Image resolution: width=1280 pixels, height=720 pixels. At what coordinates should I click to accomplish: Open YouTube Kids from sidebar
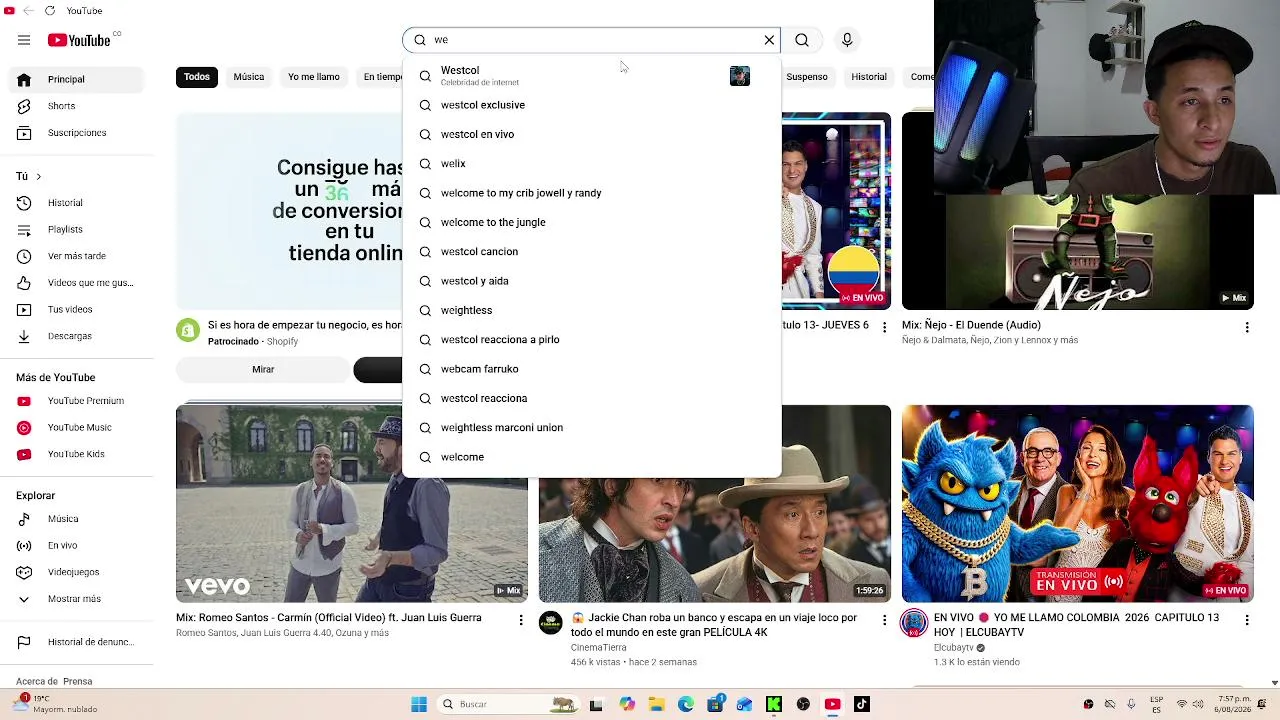(x=77, y=454)
